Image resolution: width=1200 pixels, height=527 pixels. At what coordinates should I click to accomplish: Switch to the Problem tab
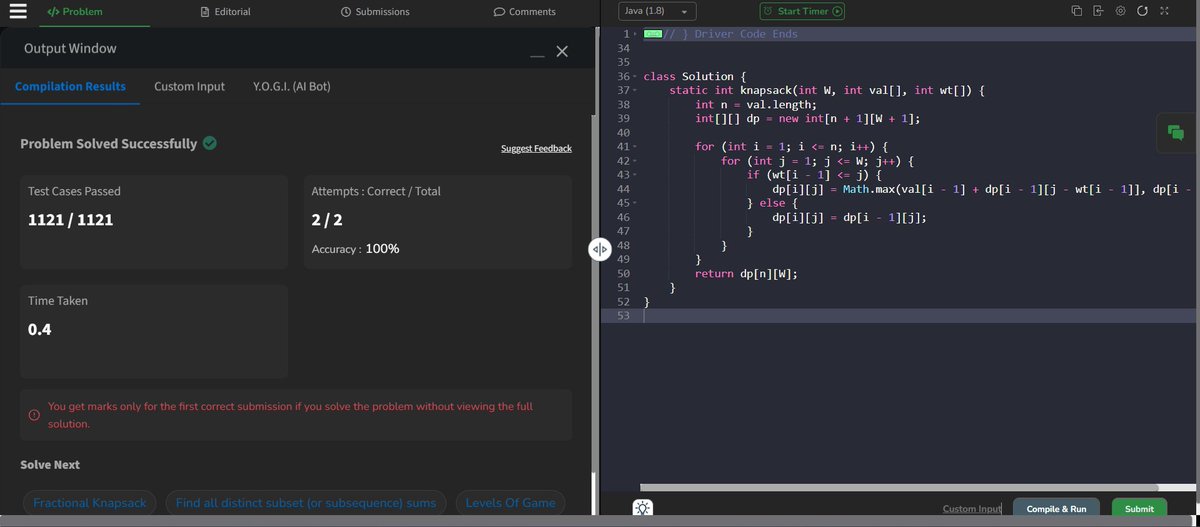click(x=74, y=12)
